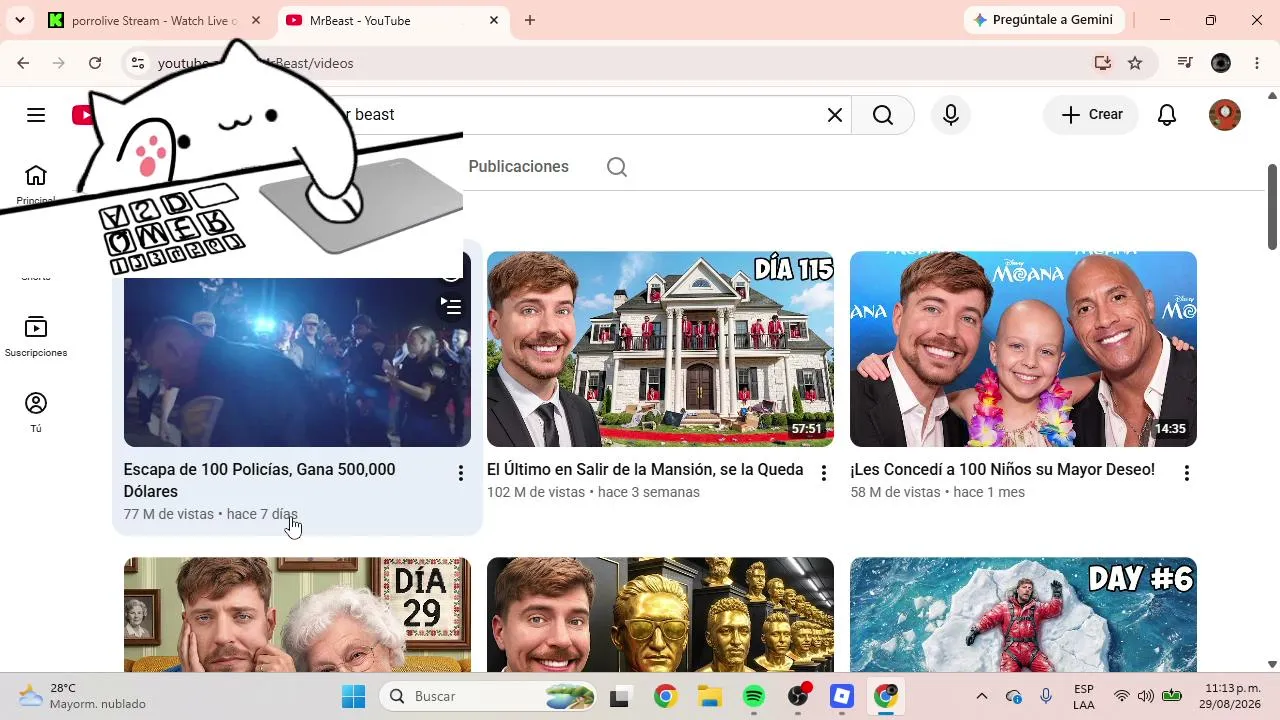Switch to the porrolive Stream tab
Viewport: 1280px width, 720px height.
coord(154,20)
